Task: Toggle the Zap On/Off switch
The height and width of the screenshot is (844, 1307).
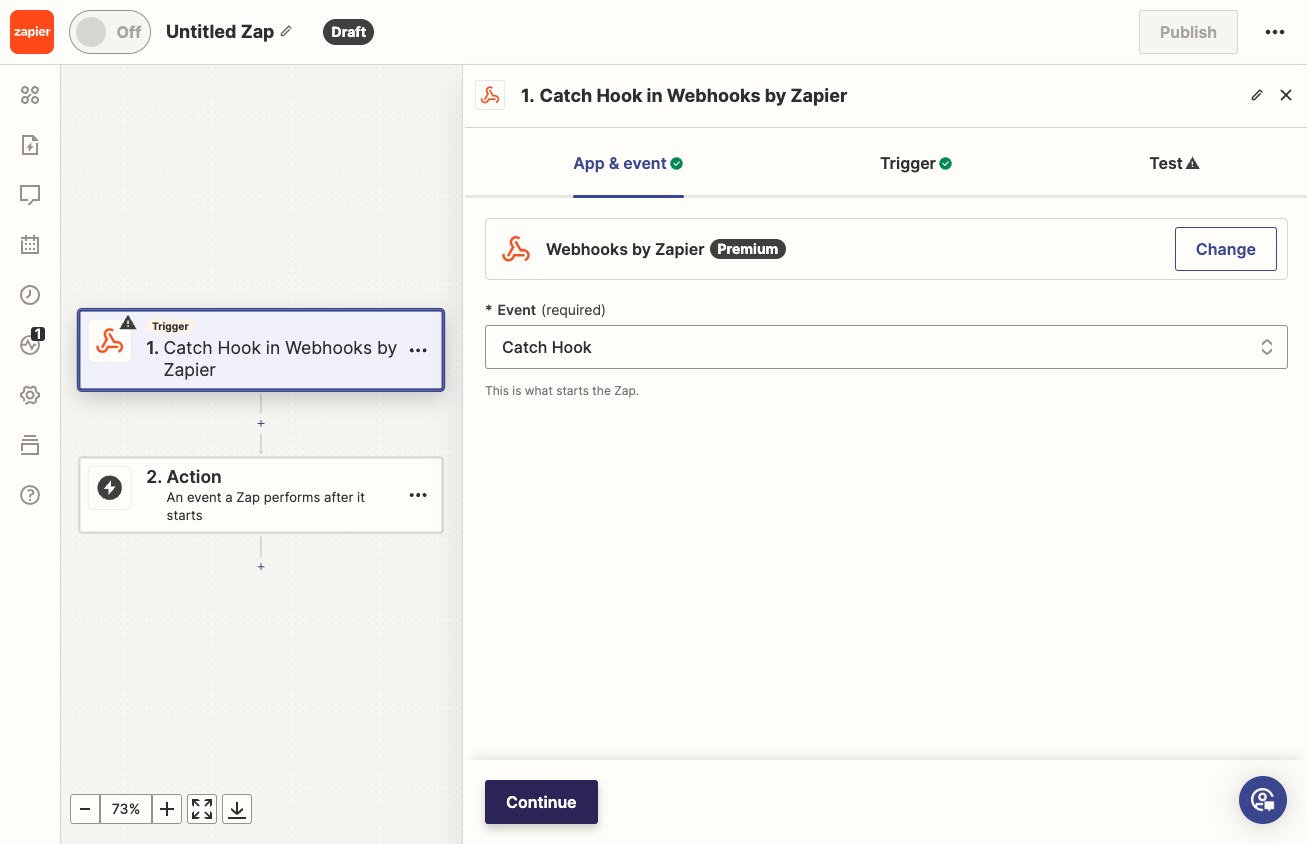Action: 110,32
